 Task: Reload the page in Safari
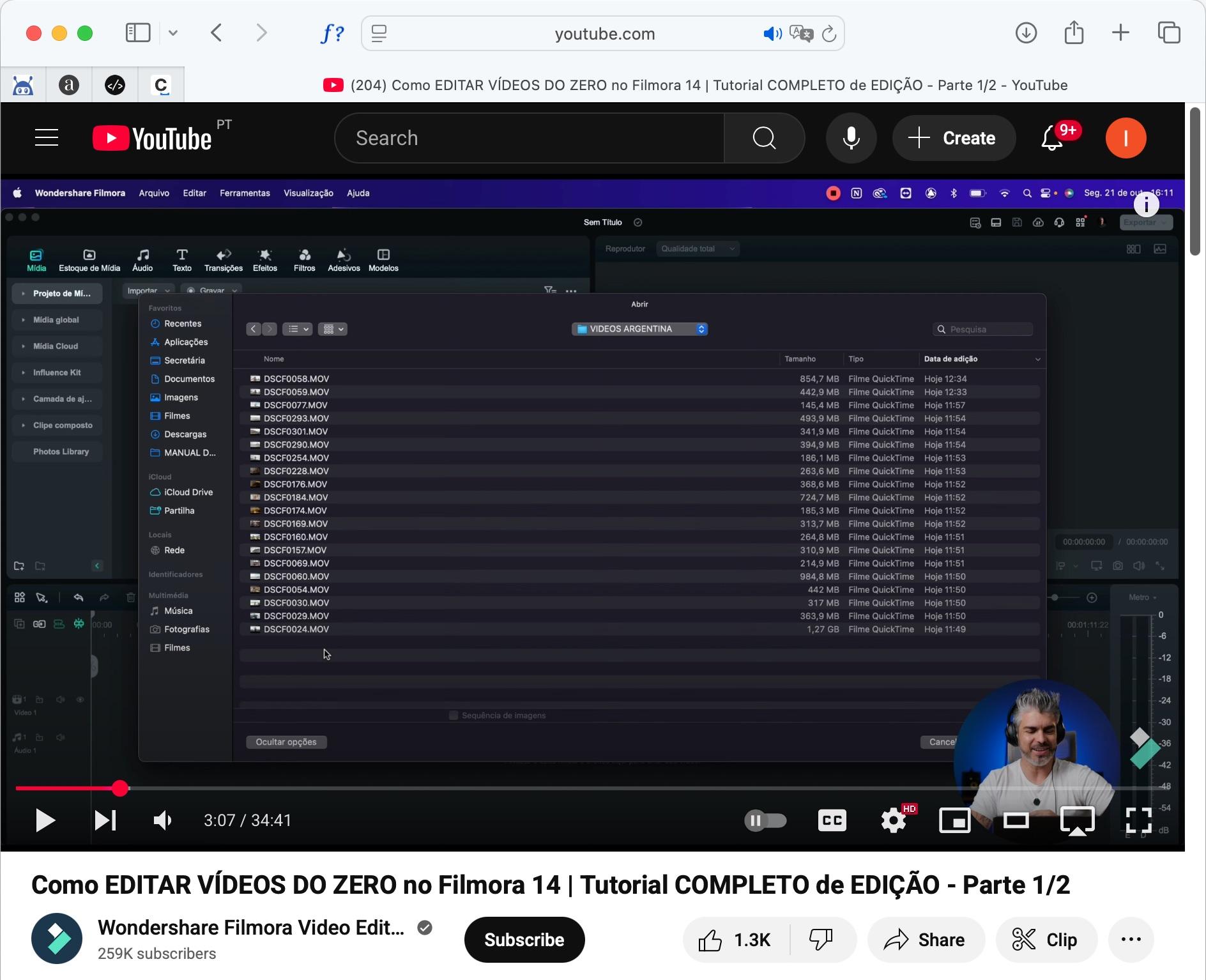829,33
